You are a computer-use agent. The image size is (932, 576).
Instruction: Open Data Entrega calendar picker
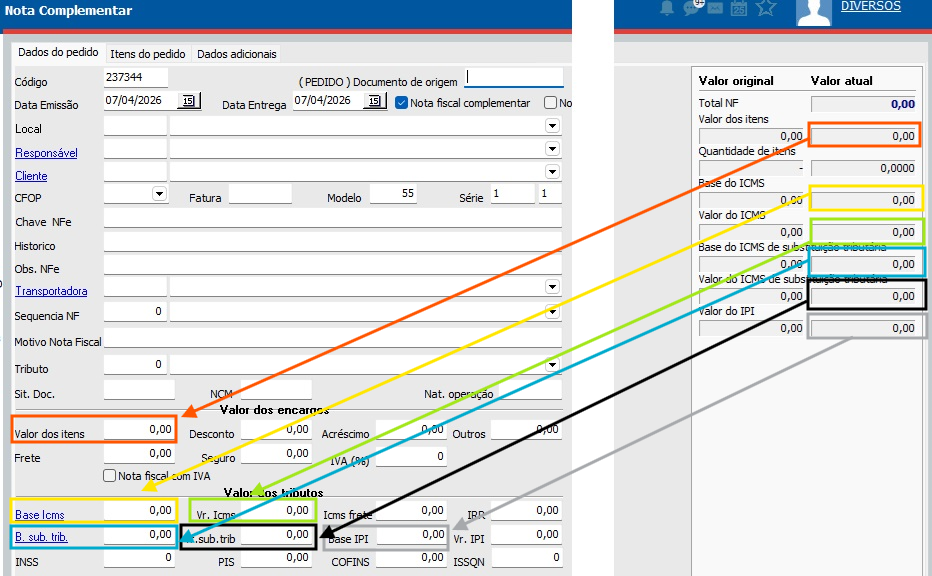coord(374,101)
